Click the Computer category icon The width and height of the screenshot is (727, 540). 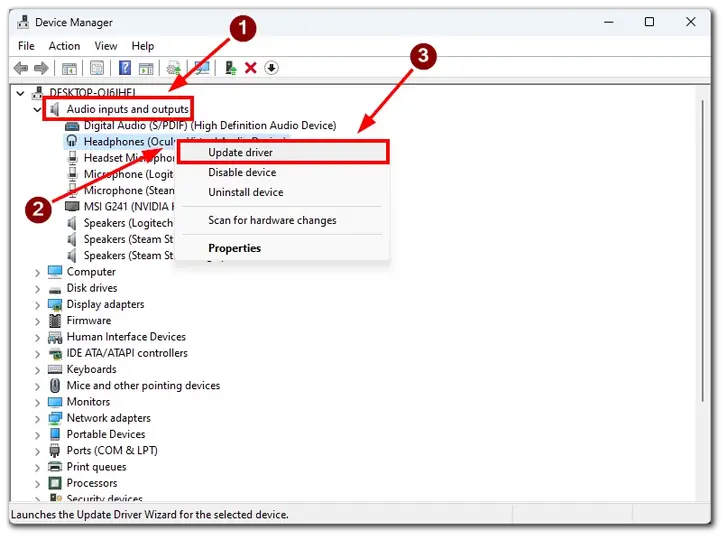click(x=55, y=272)
